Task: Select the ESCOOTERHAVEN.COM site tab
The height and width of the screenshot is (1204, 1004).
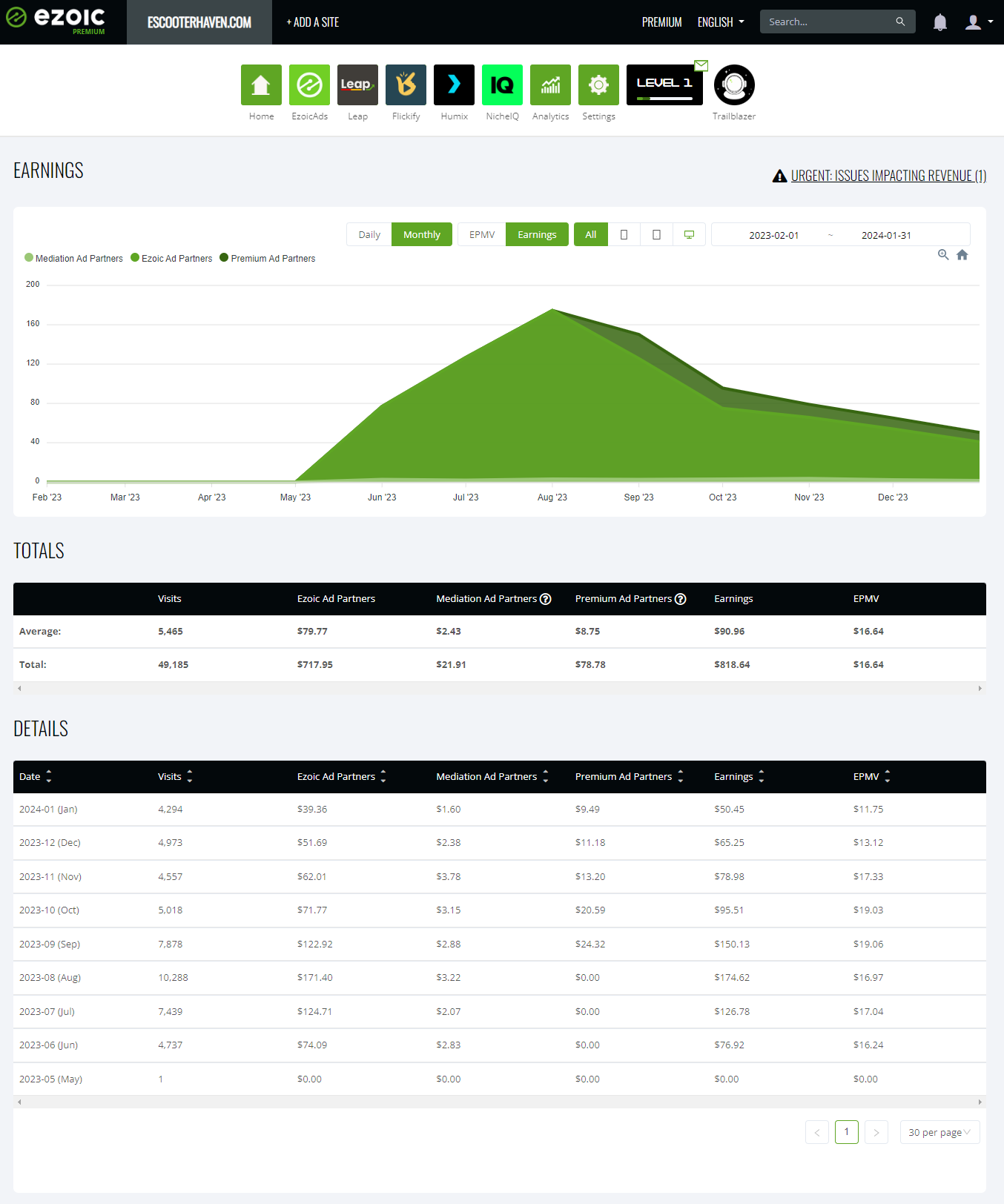Action: tap(199, 22)
